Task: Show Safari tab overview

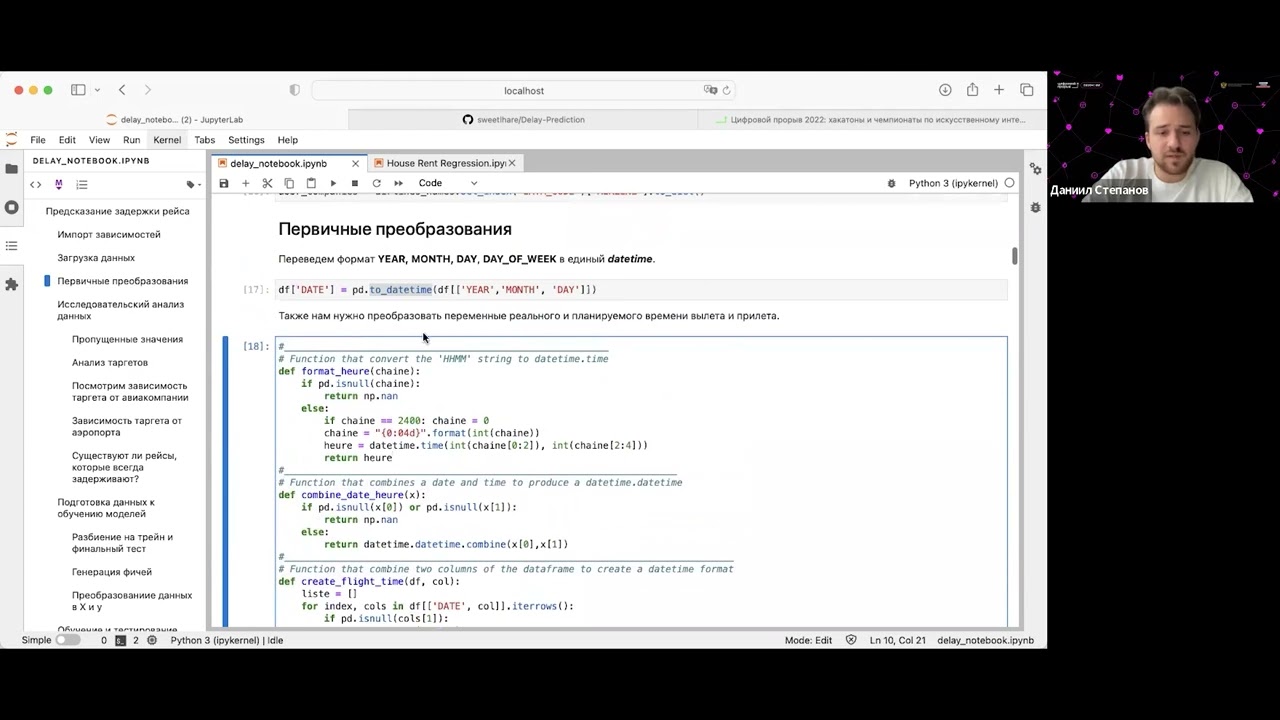Action: [x=1027, y=90]
